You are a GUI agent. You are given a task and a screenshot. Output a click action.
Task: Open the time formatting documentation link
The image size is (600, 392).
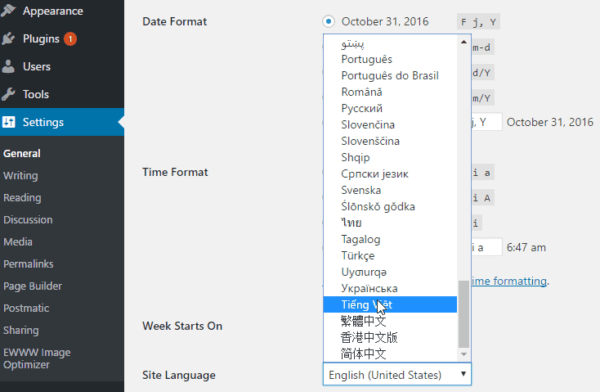(509, 281)
